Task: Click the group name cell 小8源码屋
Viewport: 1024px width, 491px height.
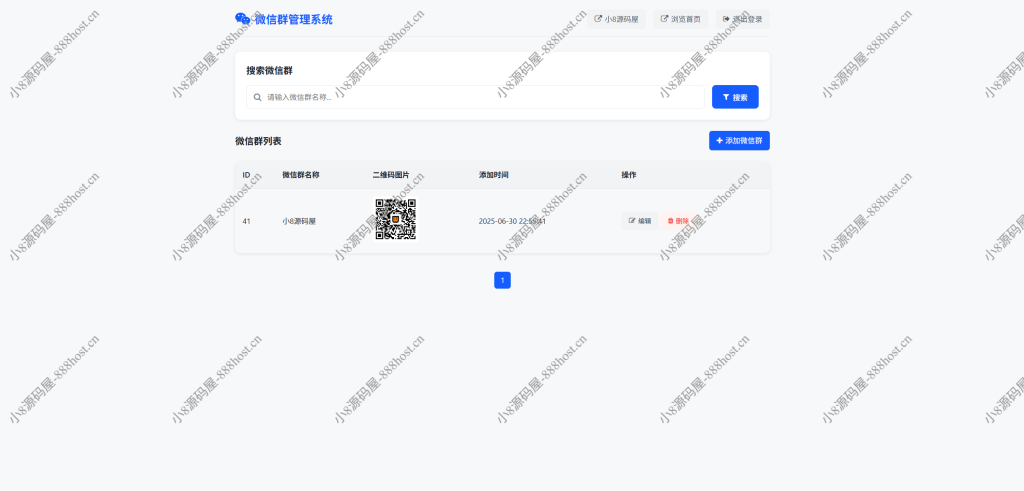Action: pyautogui.click(x=299, y=221)
